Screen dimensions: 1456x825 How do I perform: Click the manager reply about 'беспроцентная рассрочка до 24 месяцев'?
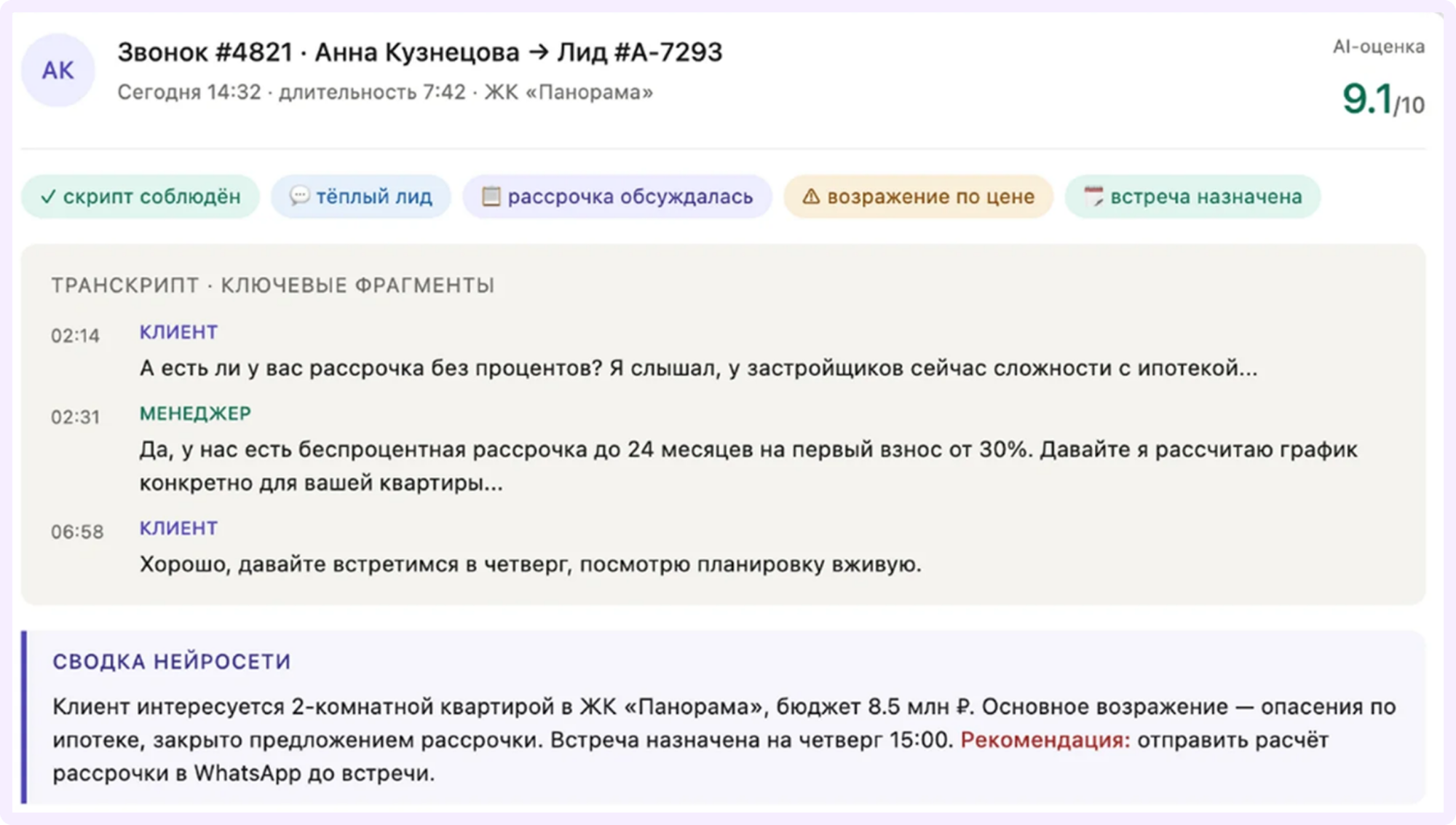pyautogui.click(x=748, y=466)
